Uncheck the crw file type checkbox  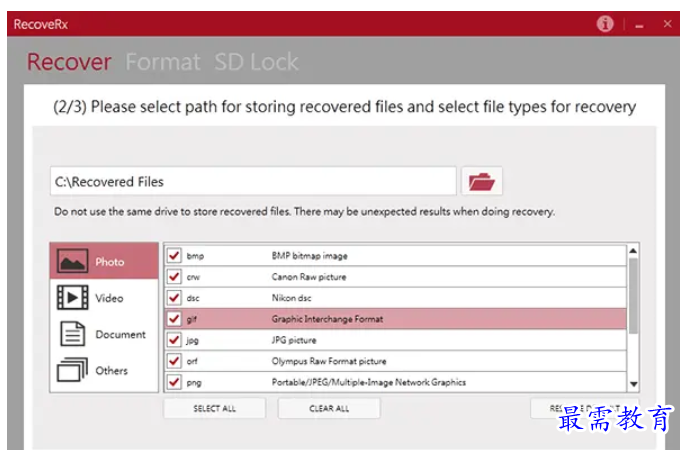click(174, 277)
